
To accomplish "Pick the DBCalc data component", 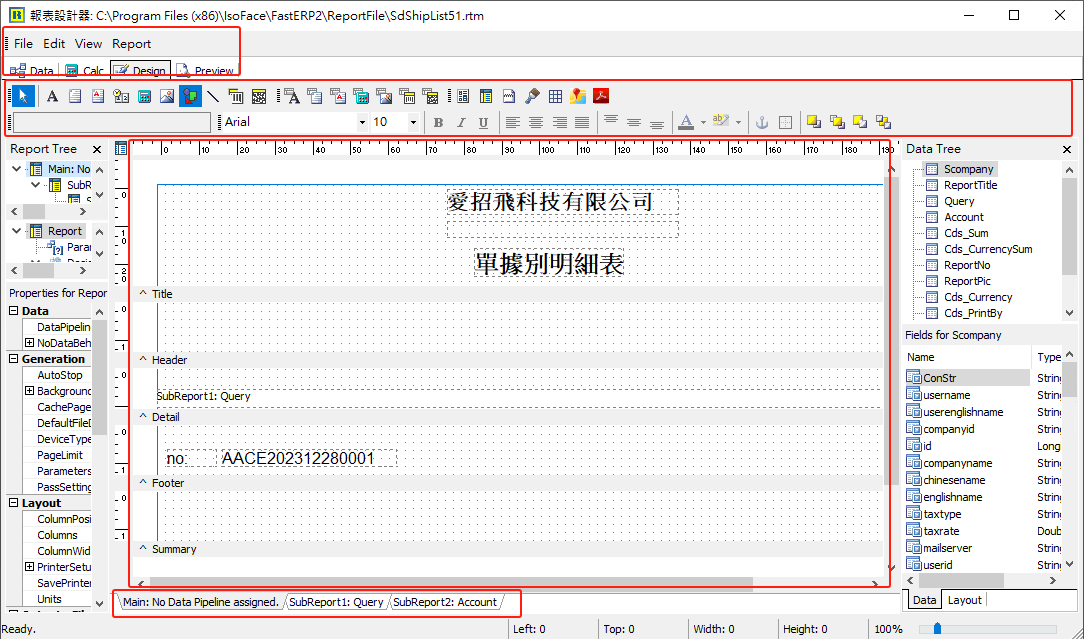I will (361, 96).
